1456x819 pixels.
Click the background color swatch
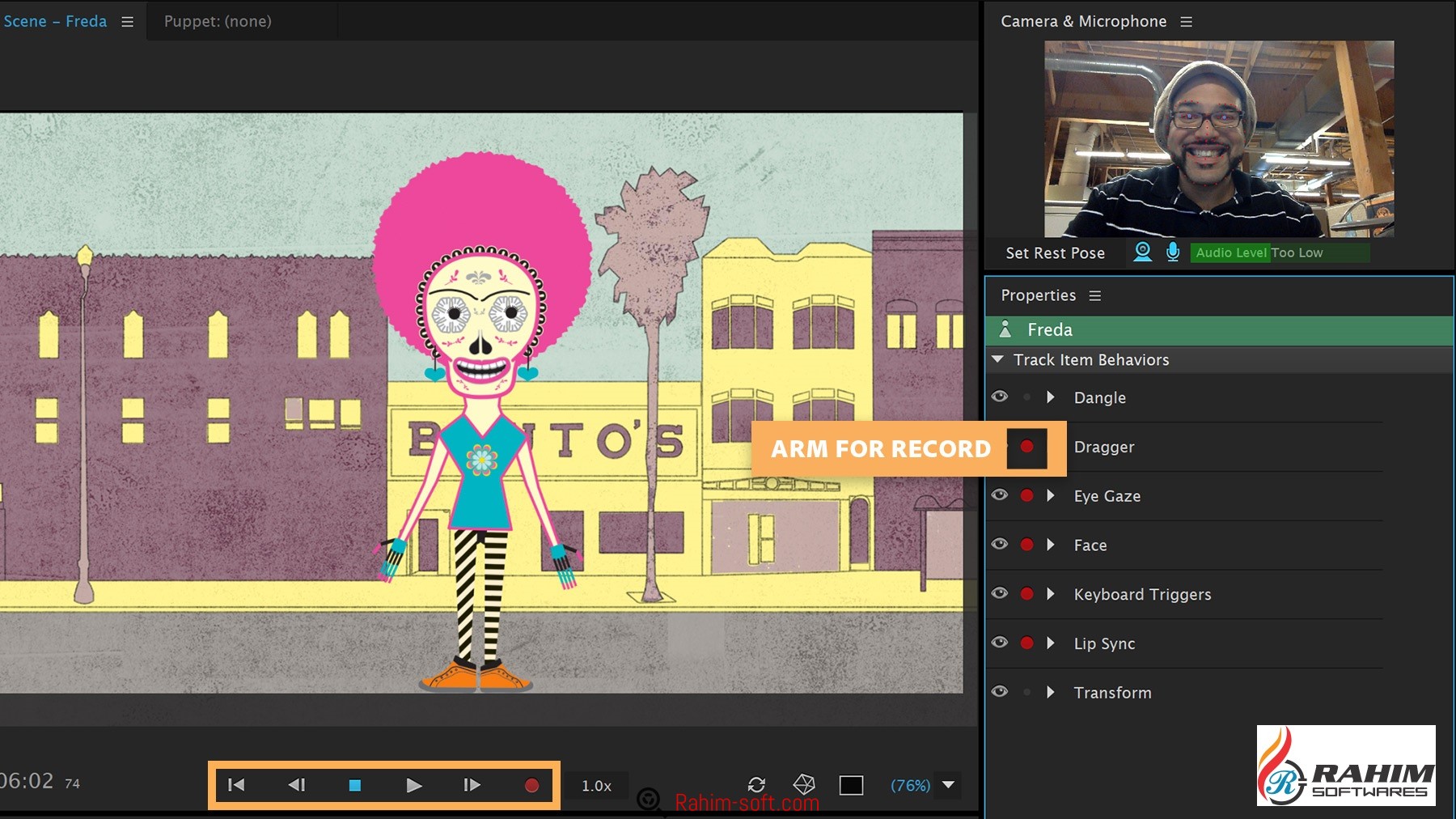pyautogui.click(x=851, y=785)
